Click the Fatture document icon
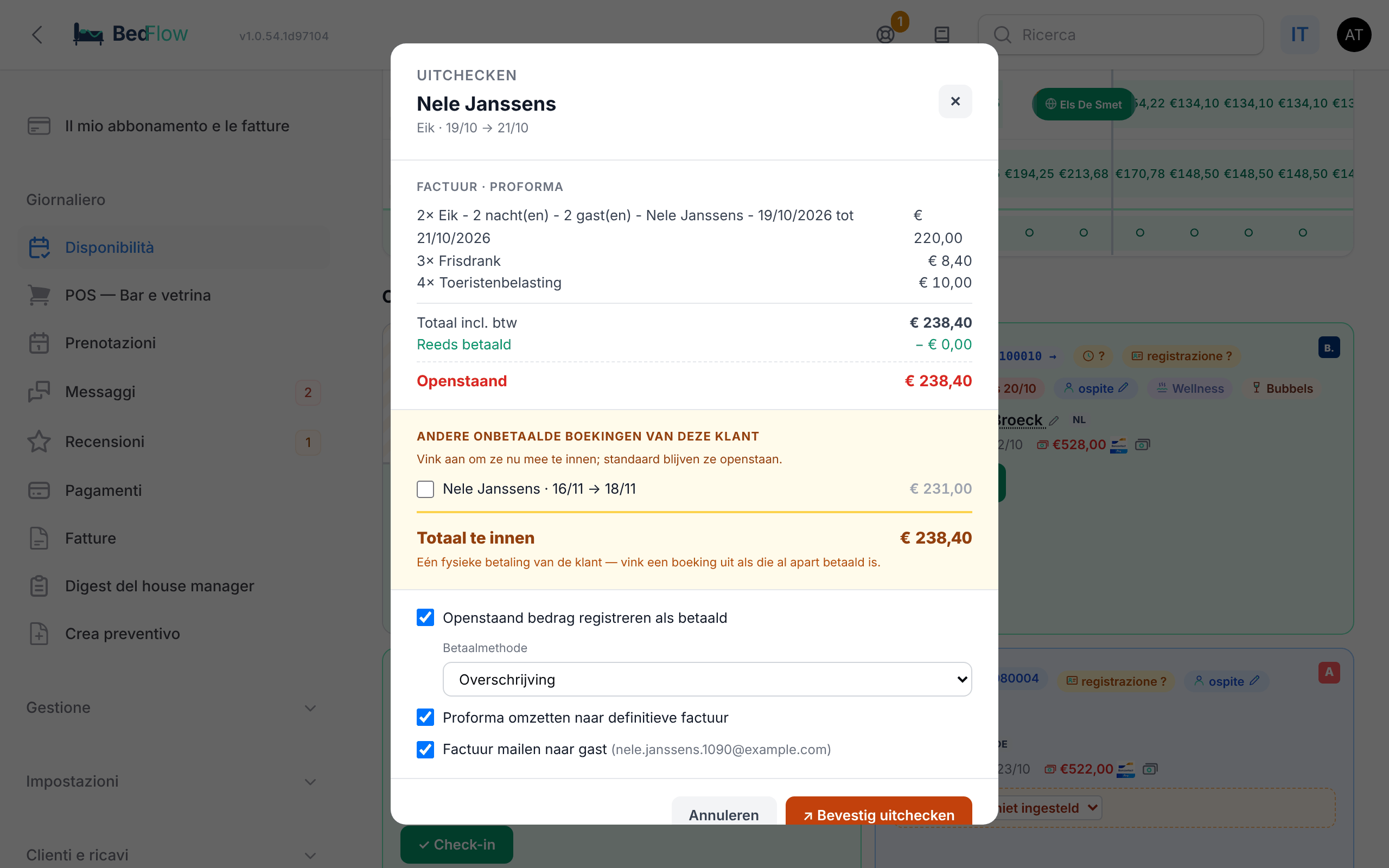The height and width of the screenshot is (868, 1389). click(39, 538)
